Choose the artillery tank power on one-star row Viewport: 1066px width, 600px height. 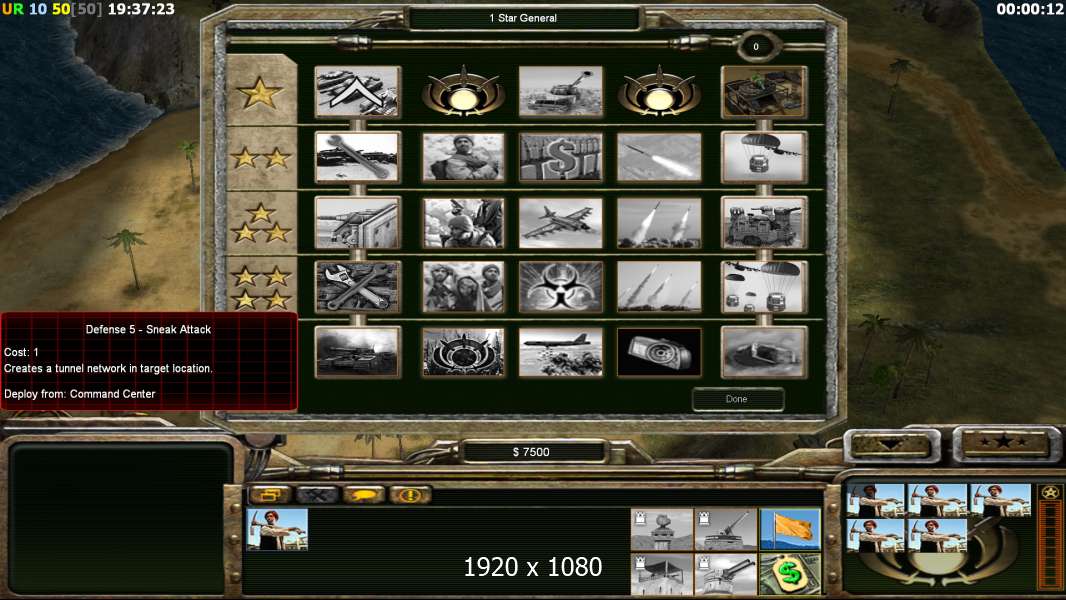[x=560, y=92]
